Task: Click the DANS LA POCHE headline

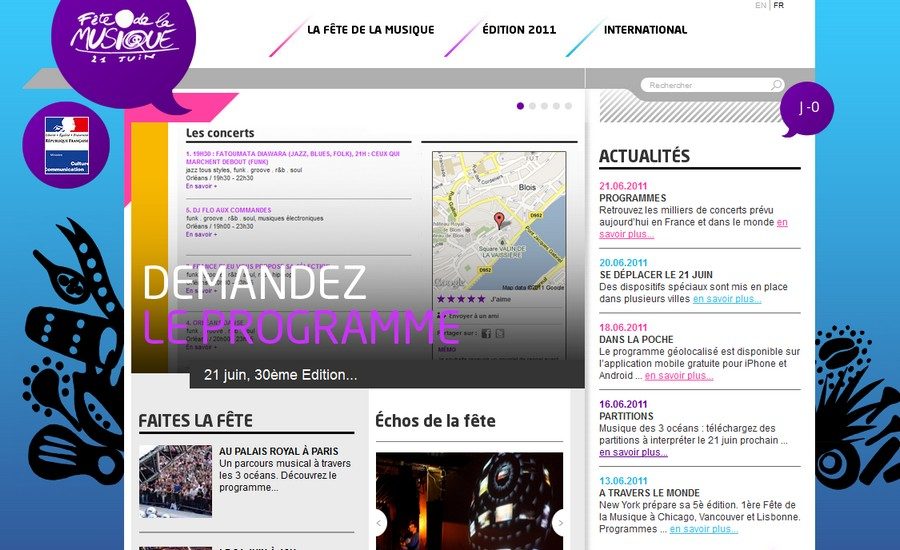Action: tap(636, 339)
